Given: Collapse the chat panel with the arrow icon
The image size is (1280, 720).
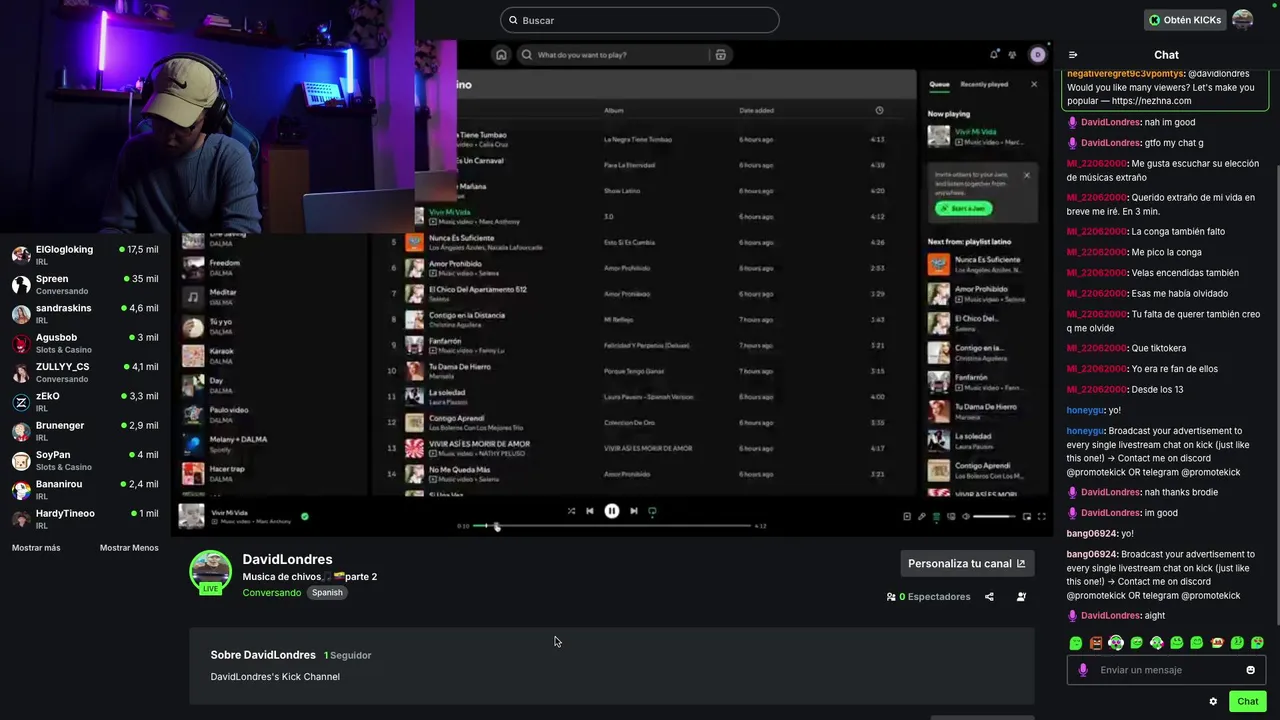Looking at the screenshot, I should pos(1073,55).
